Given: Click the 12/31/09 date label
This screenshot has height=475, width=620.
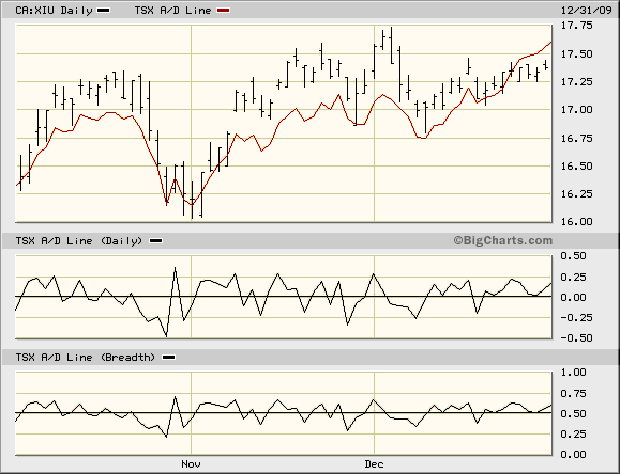Looking at the screenshot, I should pos(586,10).
